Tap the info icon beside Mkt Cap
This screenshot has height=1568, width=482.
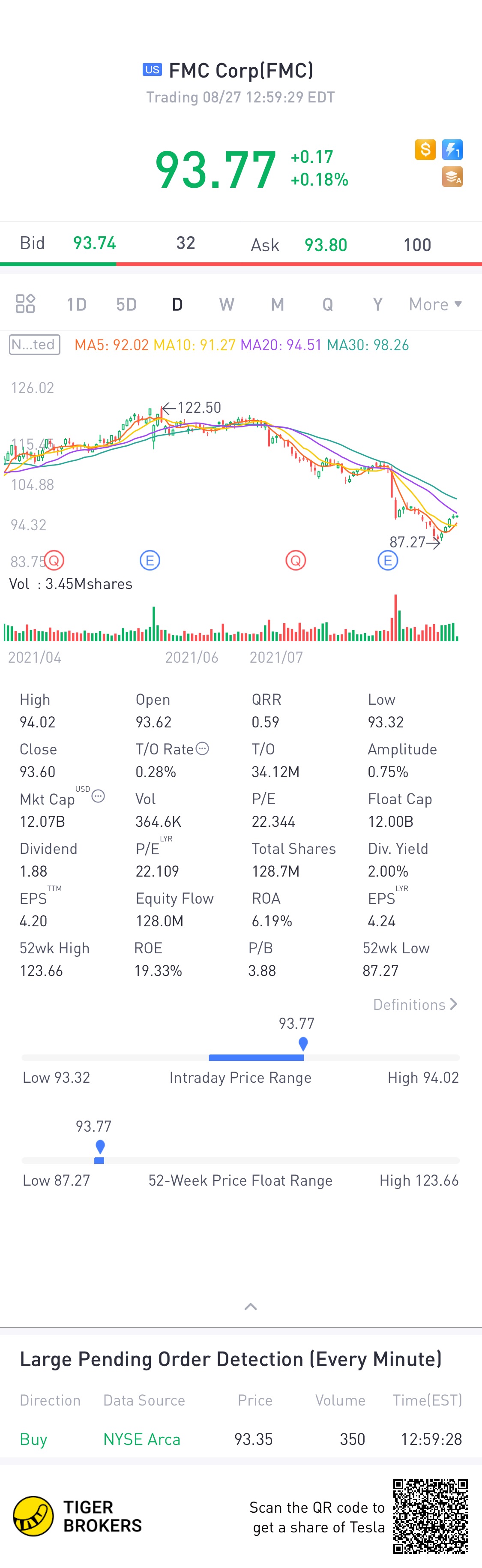point(98,796)
